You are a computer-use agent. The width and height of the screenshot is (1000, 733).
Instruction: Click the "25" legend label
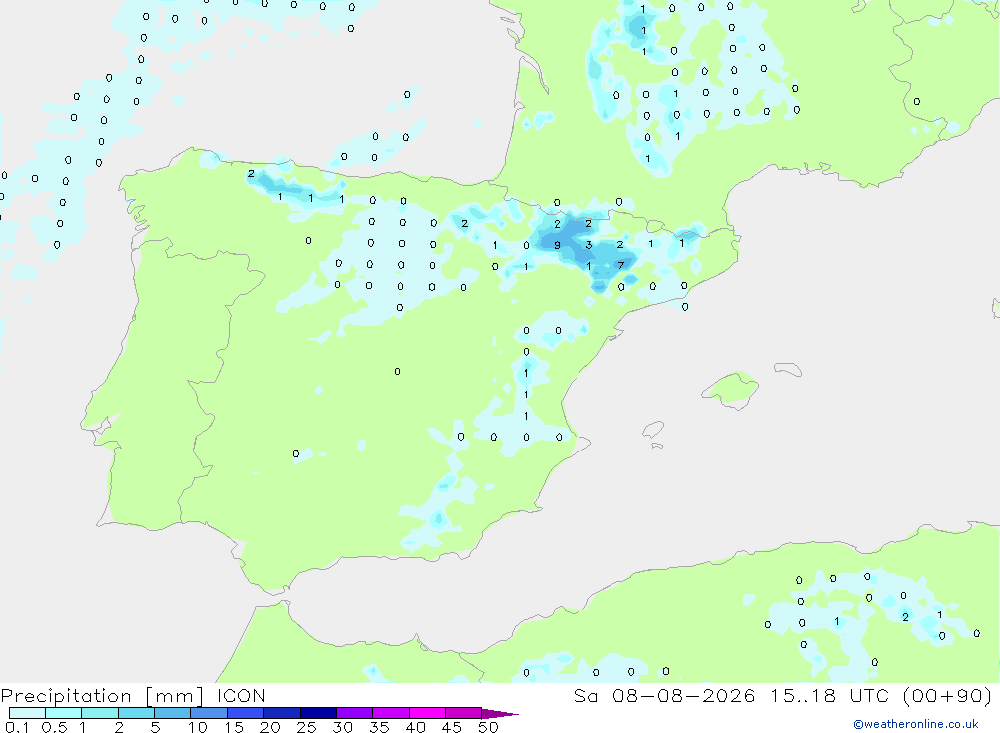(x=307, y=727)
